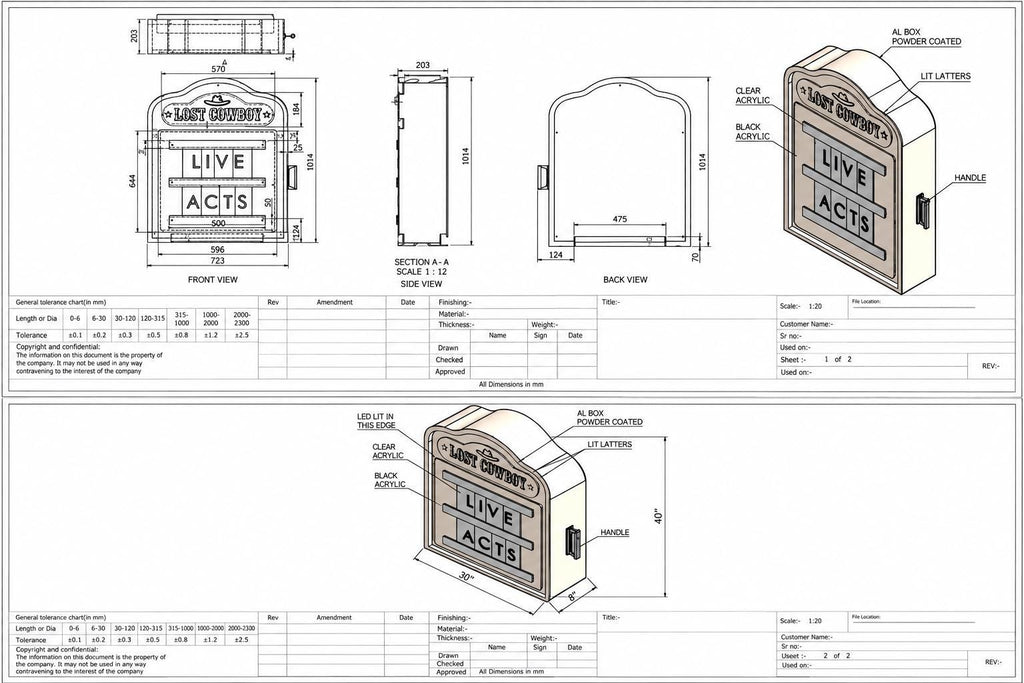Click BLACK ACRYLIC callout on sheet 1
This screenshot has height=683, width=1024.
click(752, 132)
